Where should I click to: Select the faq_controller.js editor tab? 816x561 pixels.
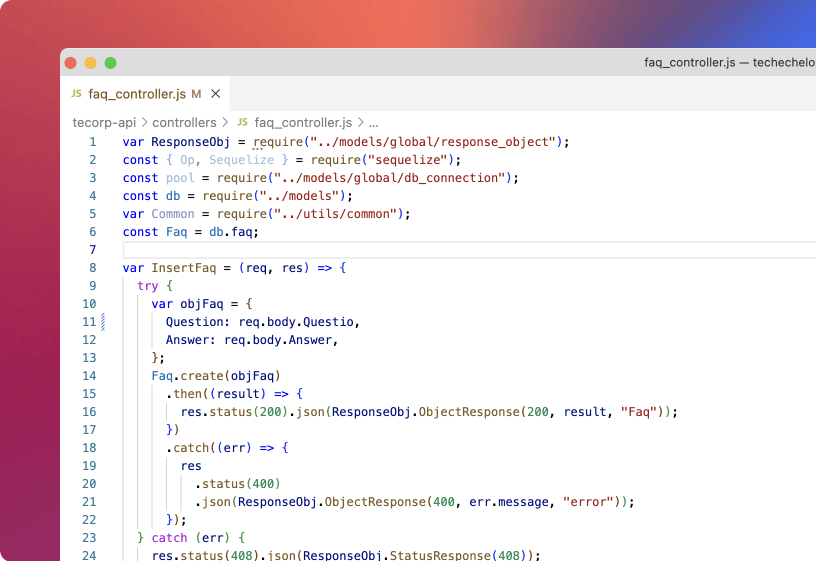tap(137, 94)
